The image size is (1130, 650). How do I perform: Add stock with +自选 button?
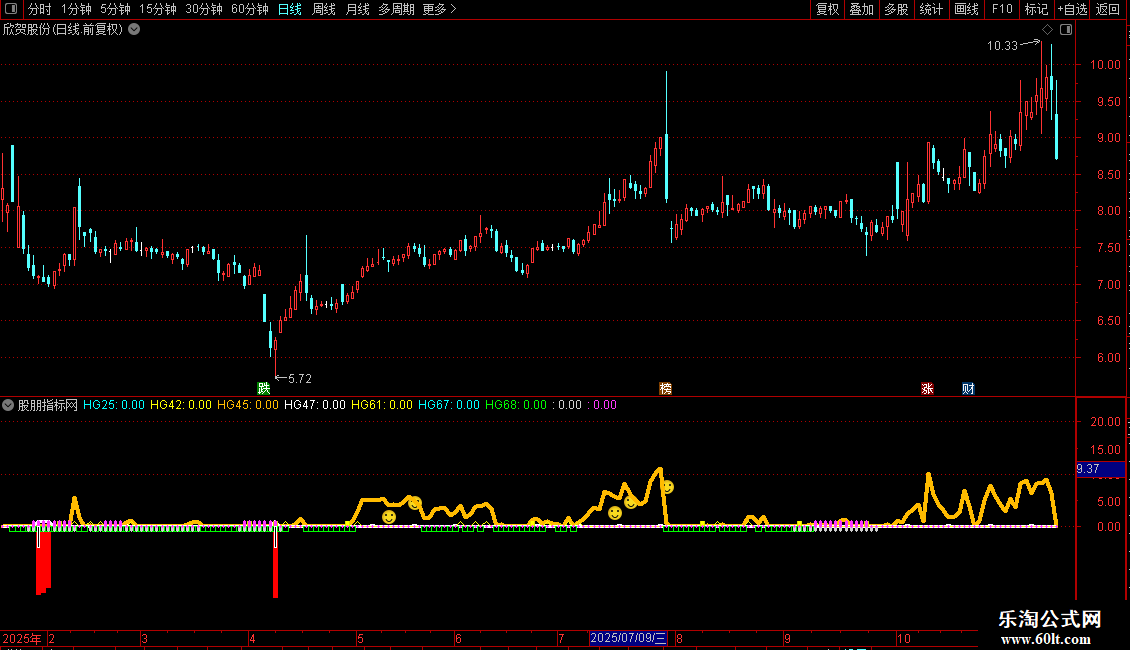coord(1072,9)
